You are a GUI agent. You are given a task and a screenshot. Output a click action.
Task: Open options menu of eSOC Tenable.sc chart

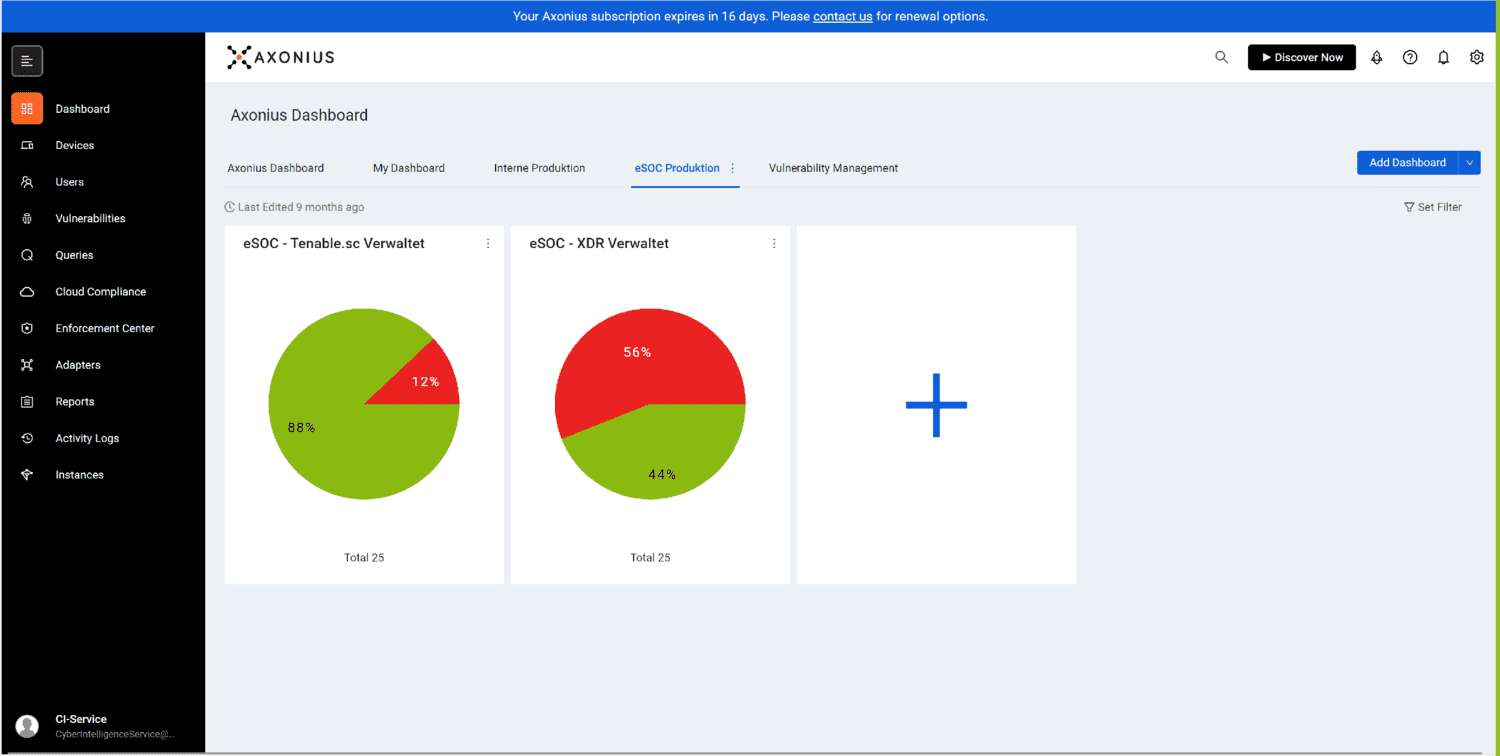[488, 243]
